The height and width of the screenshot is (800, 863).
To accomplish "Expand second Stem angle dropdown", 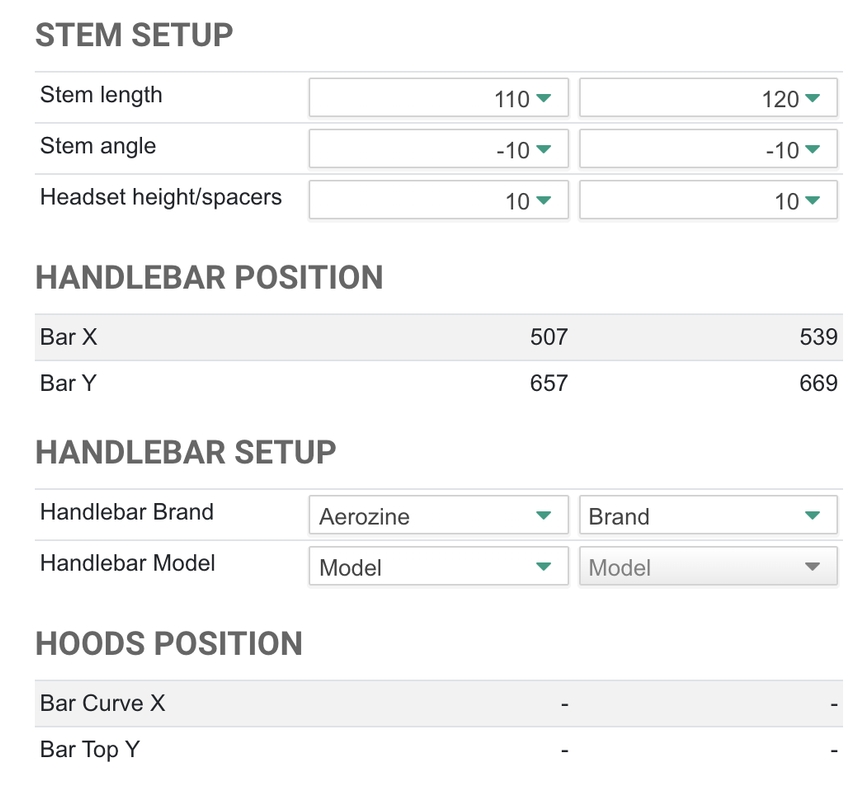I will (x=708, y=149).
